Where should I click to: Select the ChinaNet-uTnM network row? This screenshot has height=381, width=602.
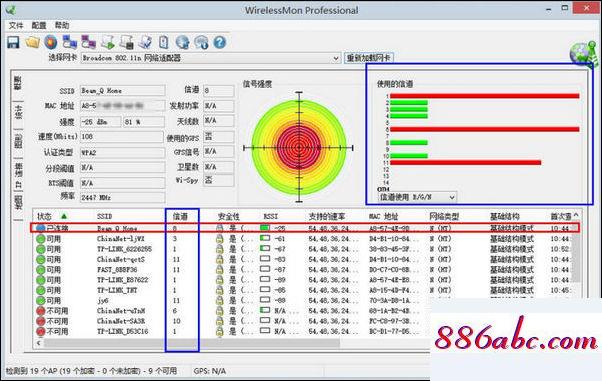click(232, 311)
